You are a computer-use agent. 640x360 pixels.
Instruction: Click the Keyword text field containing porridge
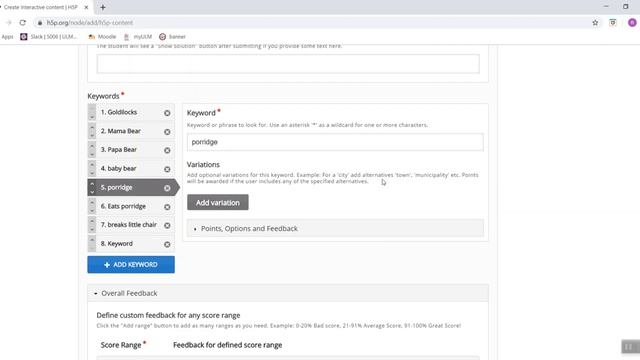335,142
